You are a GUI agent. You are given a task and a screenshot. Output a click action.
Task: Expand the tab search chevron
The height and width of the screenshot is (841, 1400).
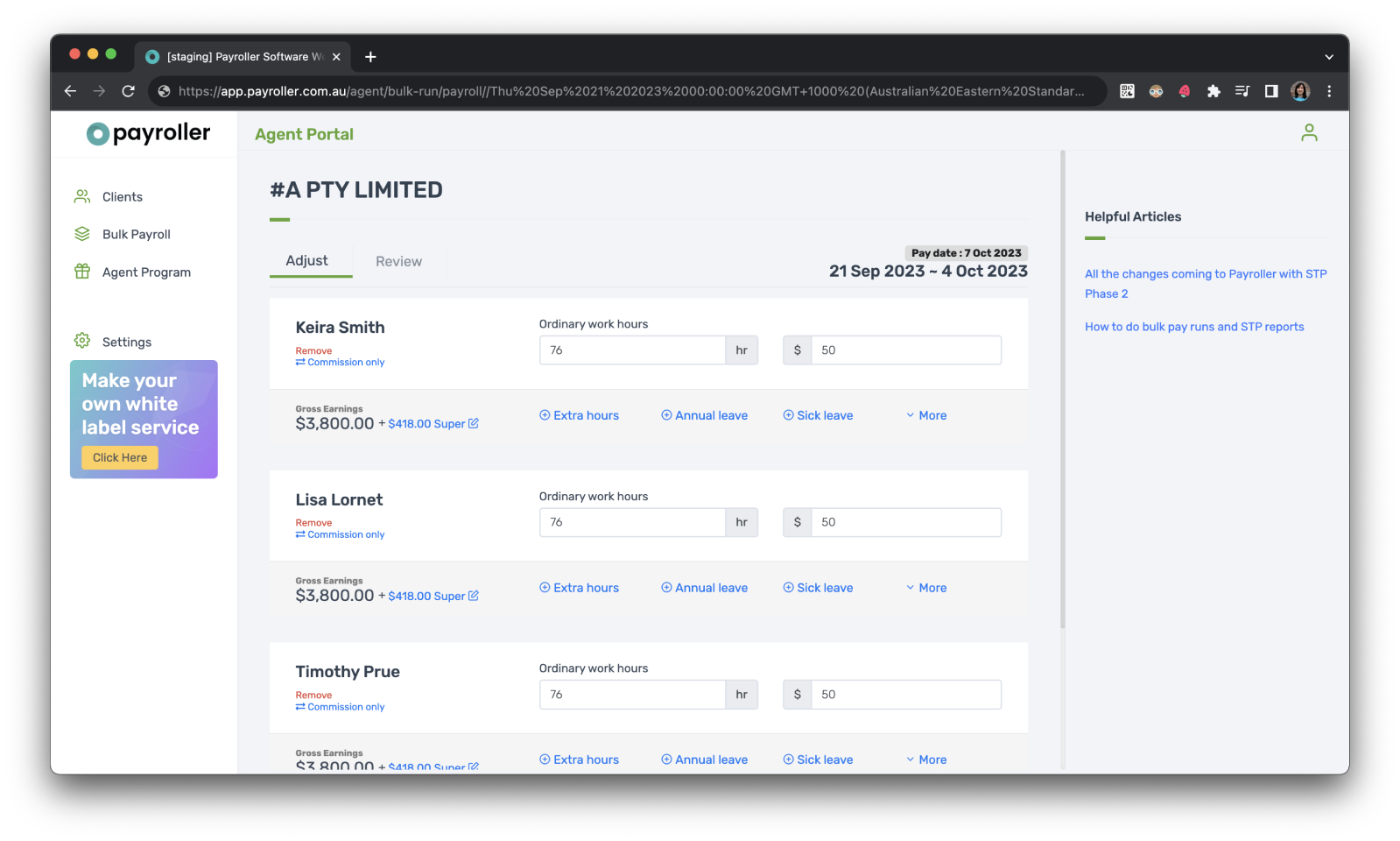click(x=1329, y=57)
